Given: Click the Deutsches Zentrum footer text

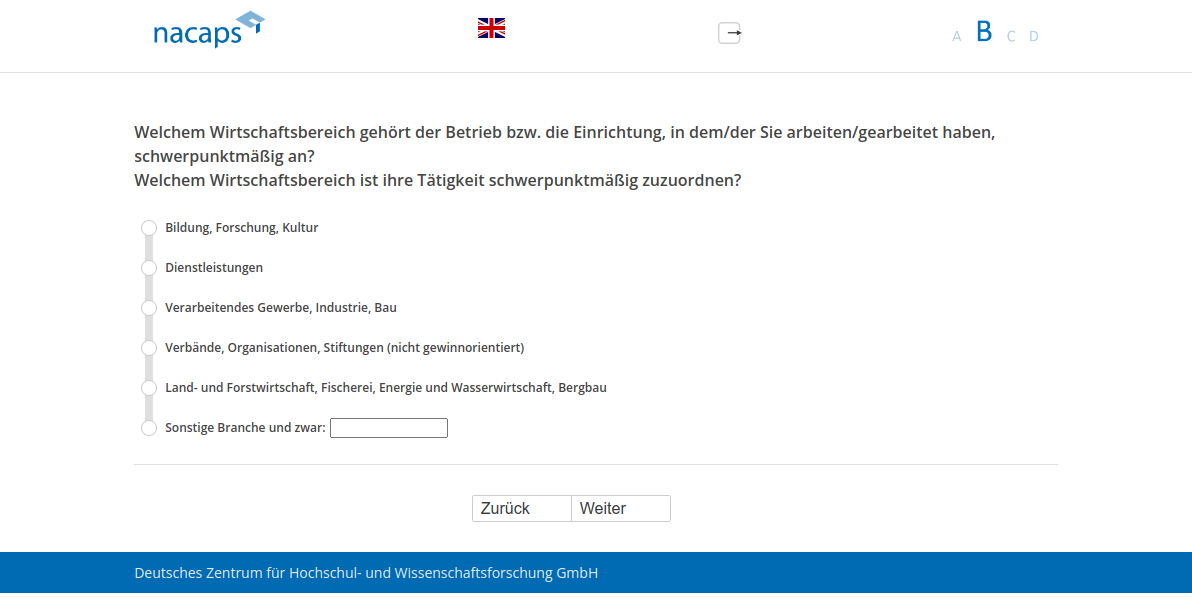Looking at the screenshot, I should (x=366, y=574).
